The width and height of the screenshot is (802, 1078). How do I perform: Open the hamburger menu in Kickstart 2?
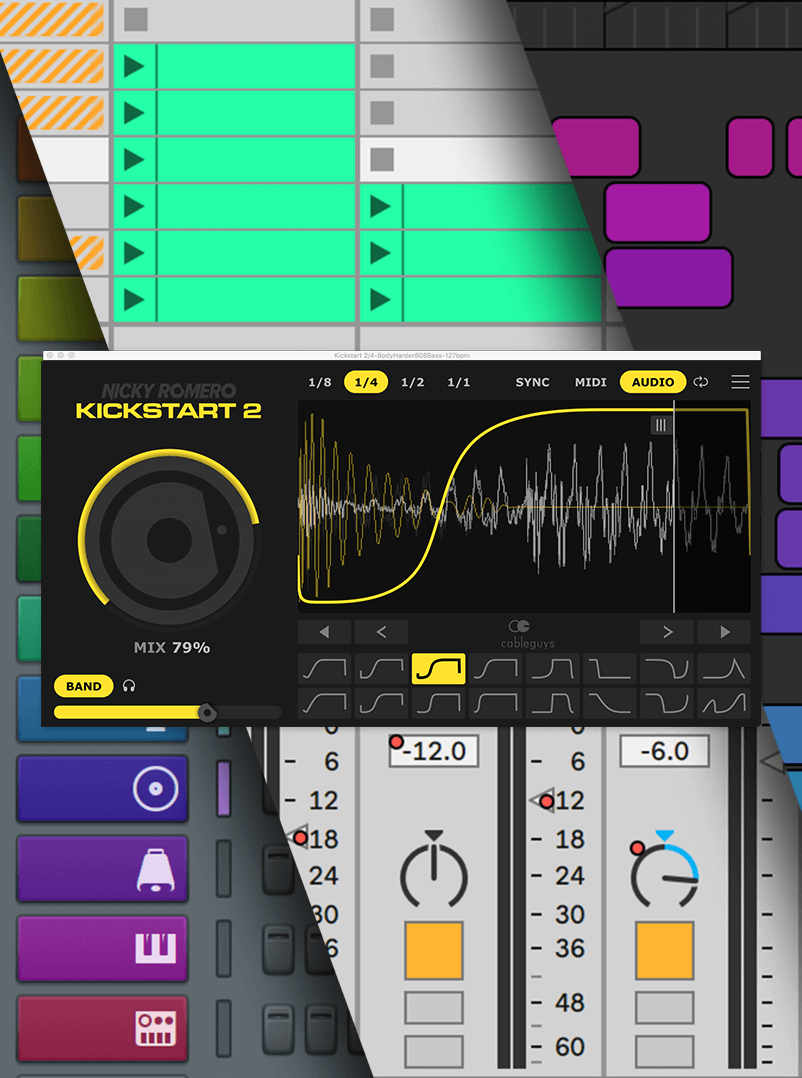click(740, 381)
